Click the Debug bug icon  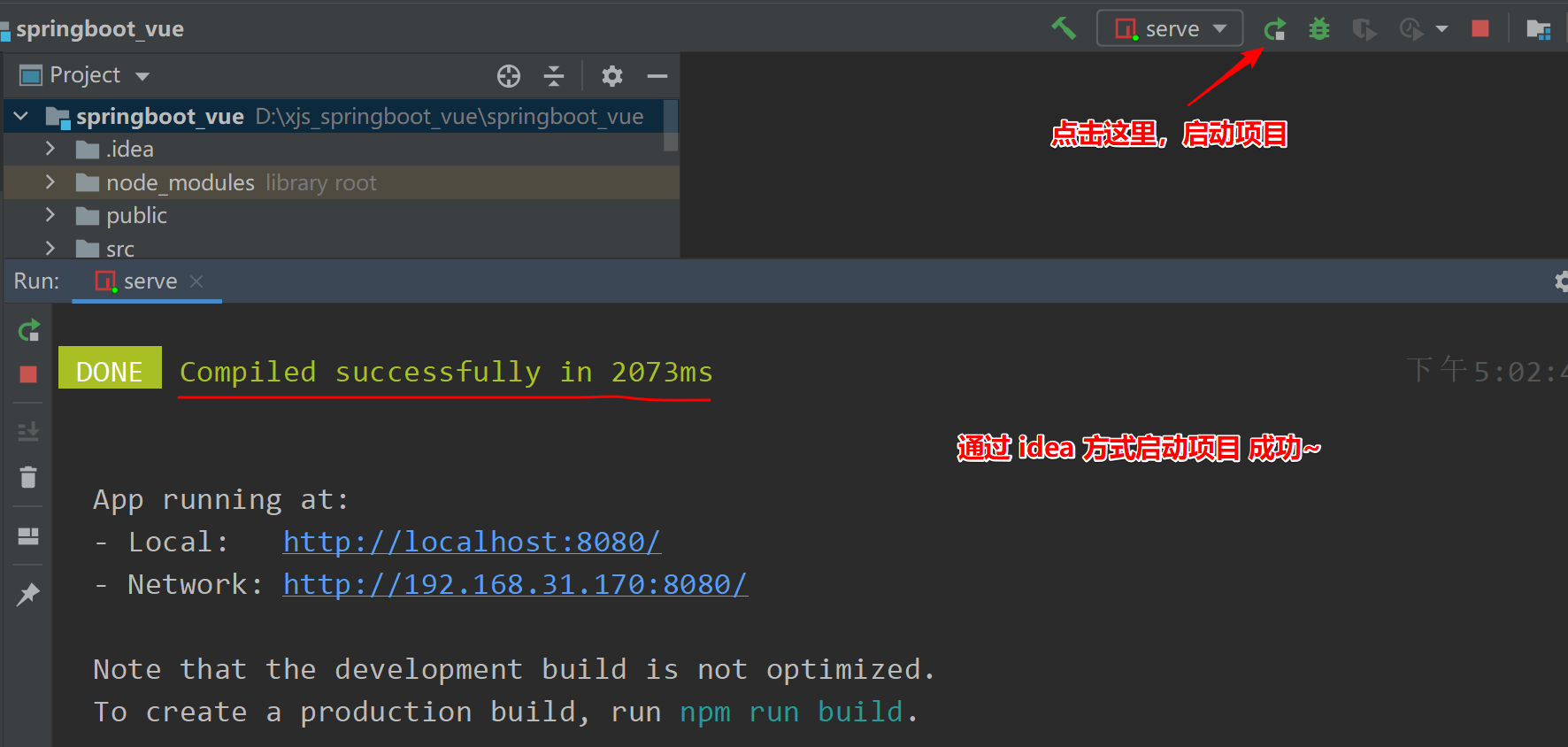tap(1319, 29)
